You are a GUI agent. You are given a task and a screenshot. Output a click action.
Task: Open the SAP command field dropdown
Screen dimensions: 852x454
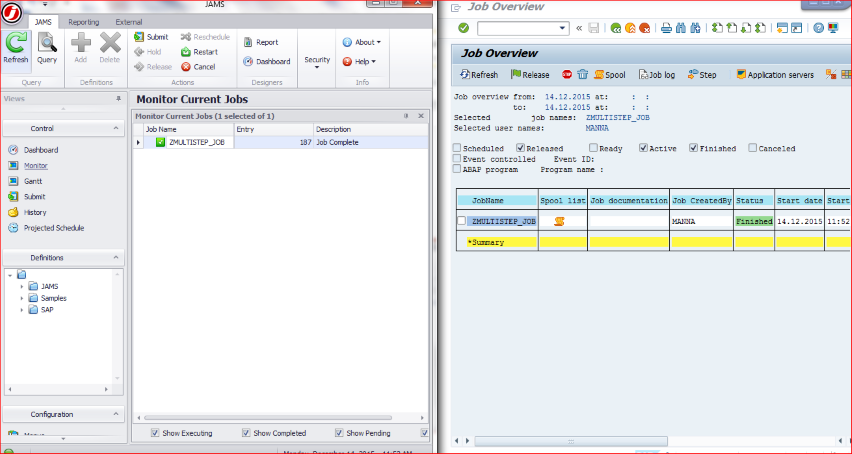[562, 28]
